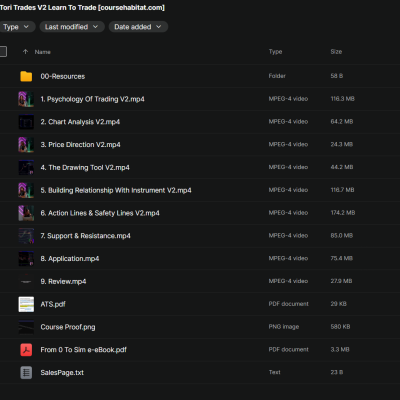Click thumbnail of Chart Analysis V2.mp4
400x400 pixels.
click(26, 122)
